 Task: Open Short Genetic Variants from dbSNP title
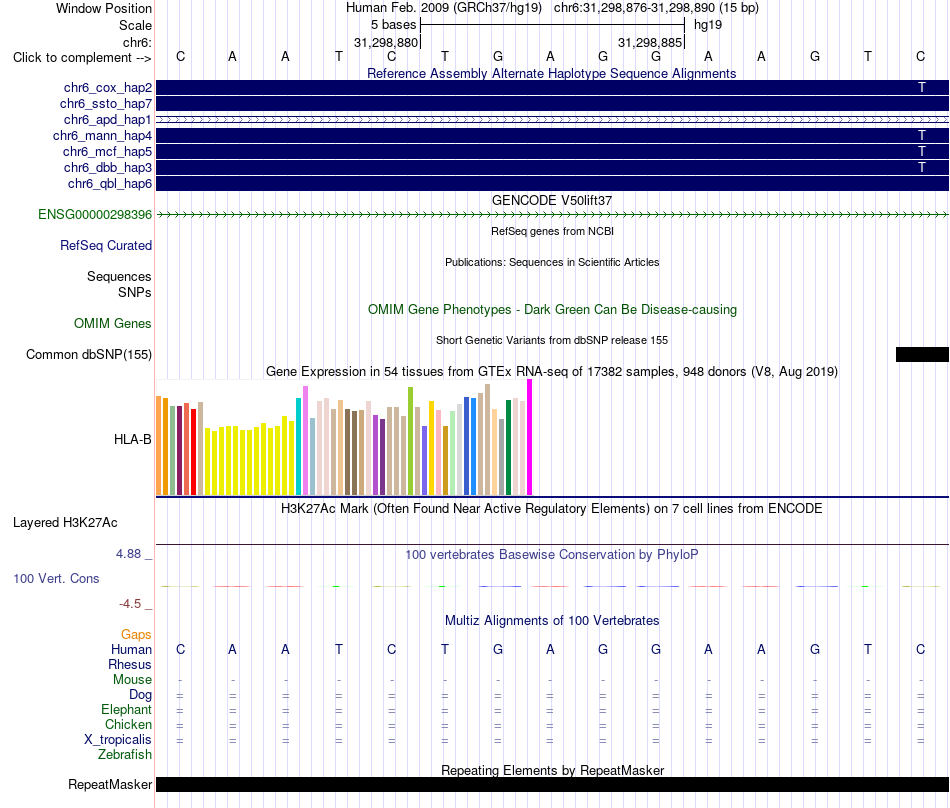click(x=552, y=340)
